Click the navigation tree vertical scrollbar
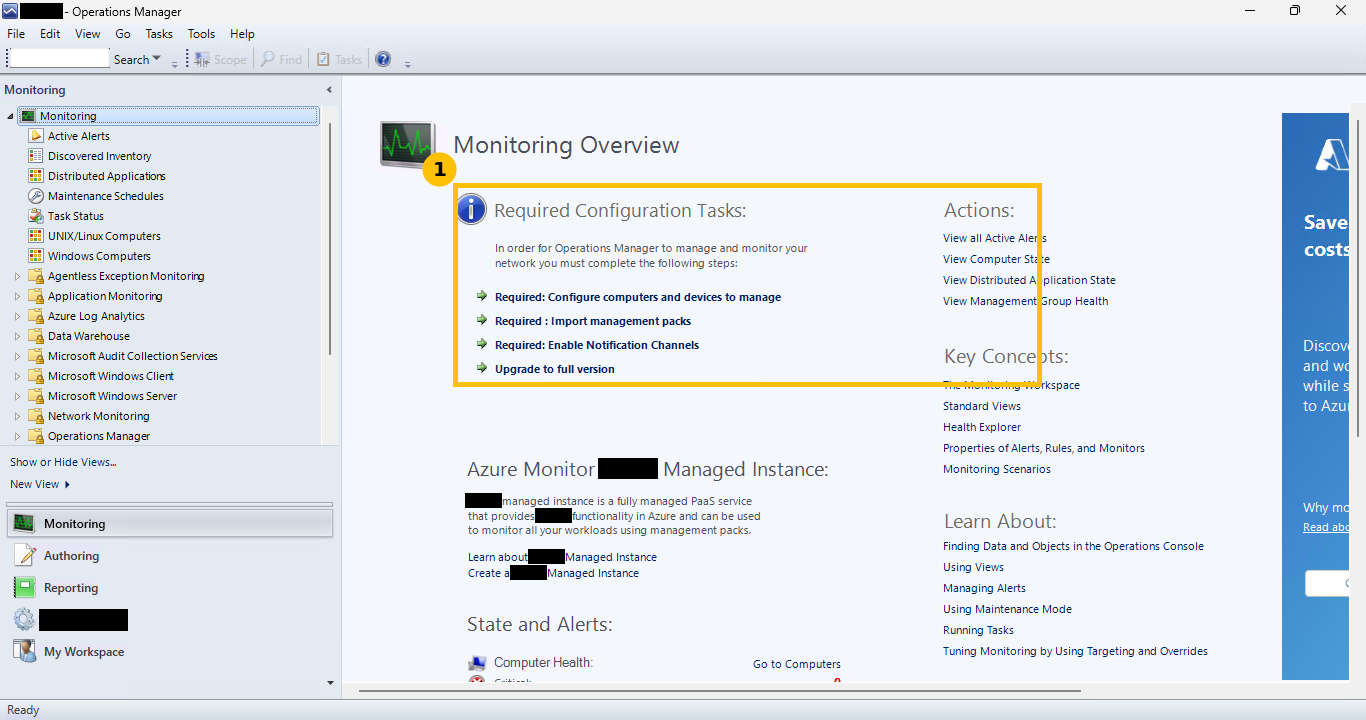The height and width of the screenshot is (720, 1366). (x=330, y=240)
